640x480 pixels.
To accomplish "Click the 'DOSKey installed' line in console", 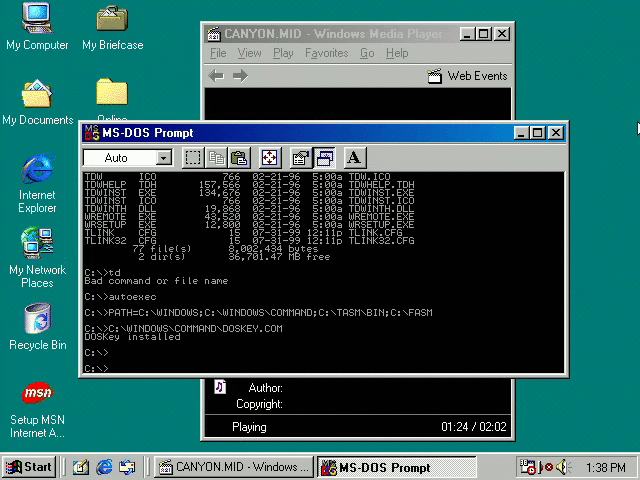I will click(x=132, y=337).
